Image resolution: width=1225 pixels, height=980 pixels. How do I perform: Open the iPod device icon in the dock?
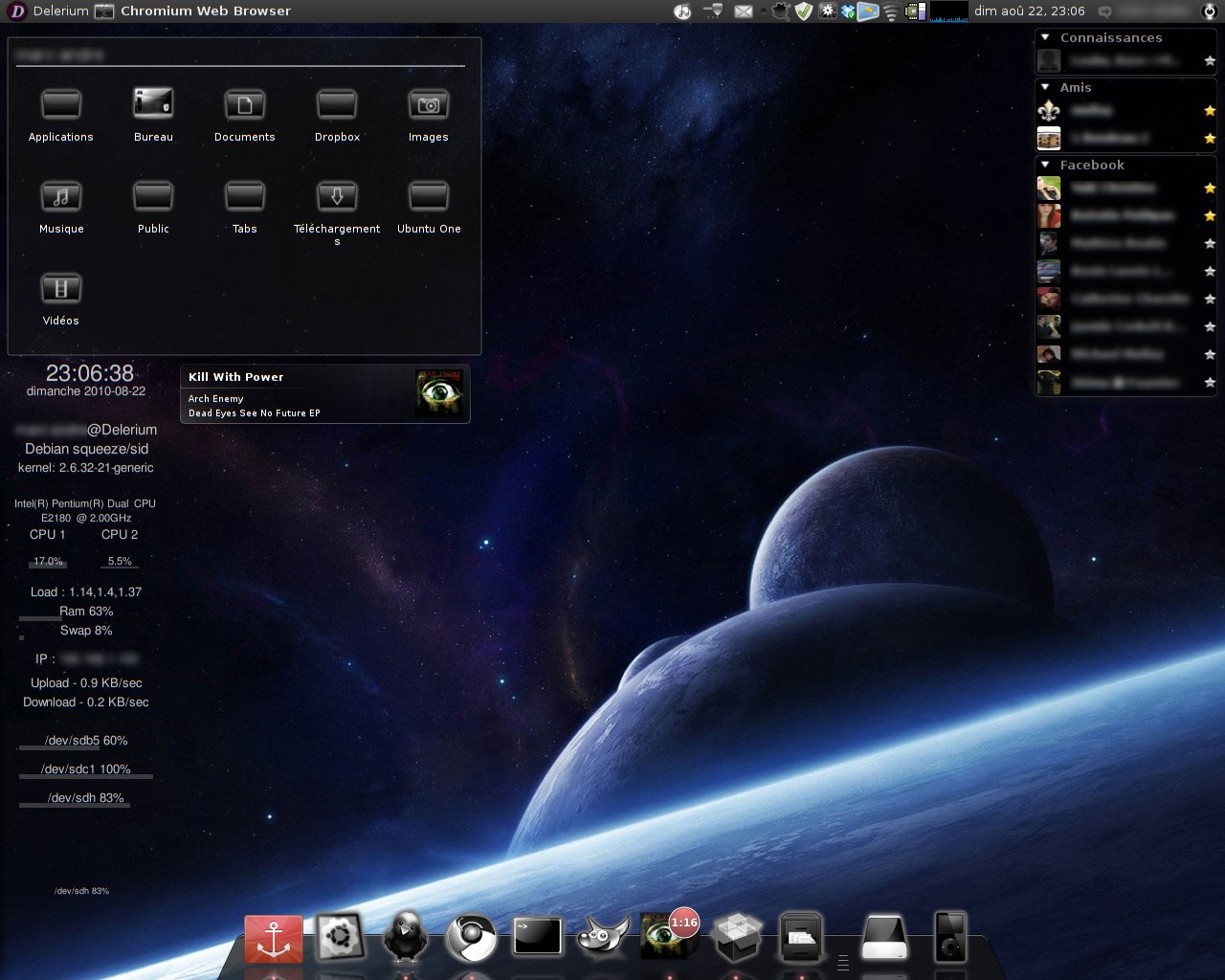pos(950,936)
